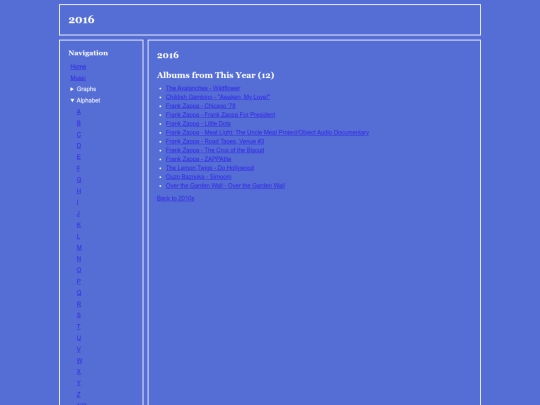Open alphabet letter G

tap(79, 180)
